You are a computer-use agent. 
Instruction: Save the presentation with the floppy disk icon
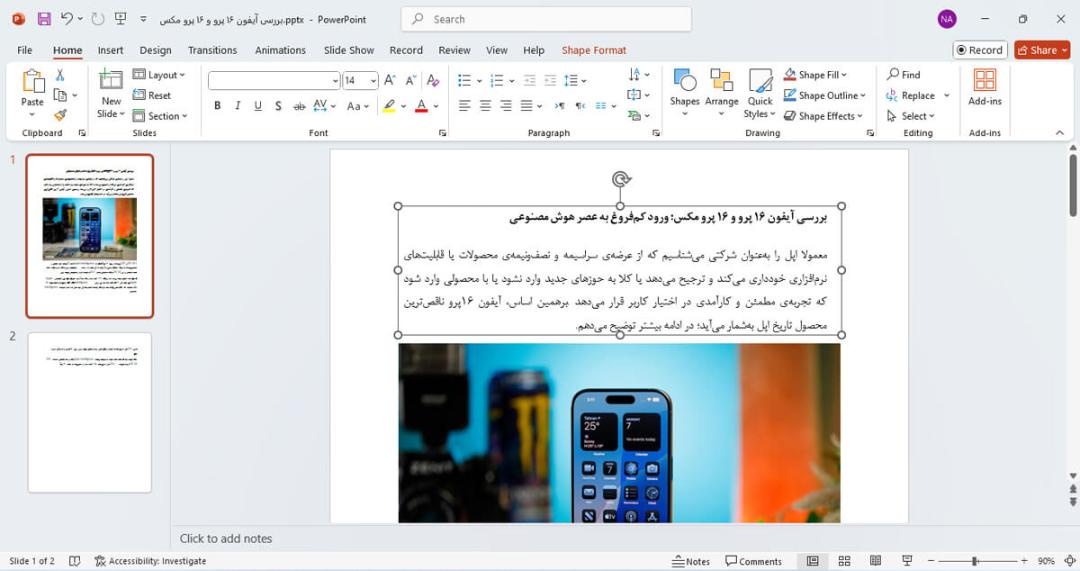pos(44,19)
